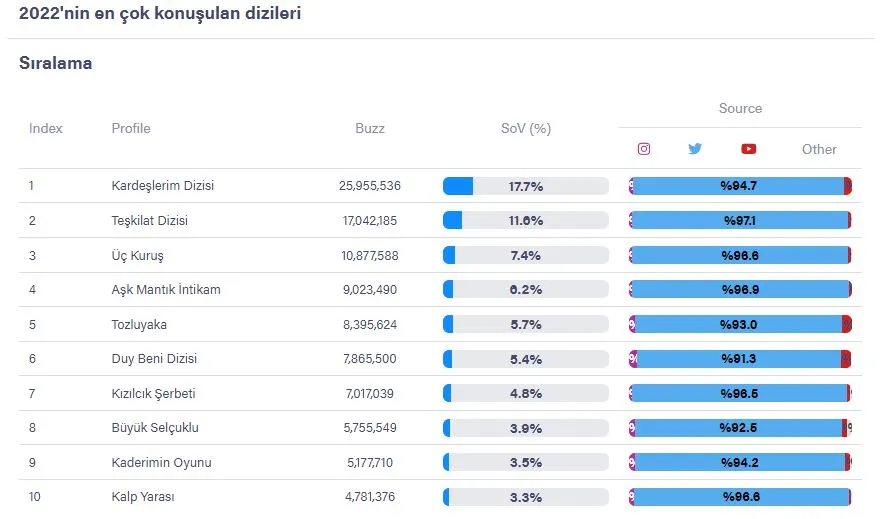
Task: Select the Other source column header
Action: [819, 150]
